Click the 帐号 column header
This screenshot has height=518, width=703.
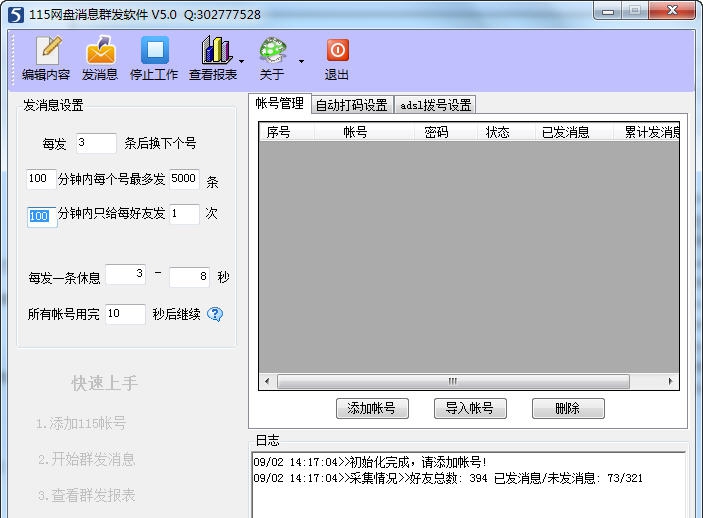[x=364, y=132]
